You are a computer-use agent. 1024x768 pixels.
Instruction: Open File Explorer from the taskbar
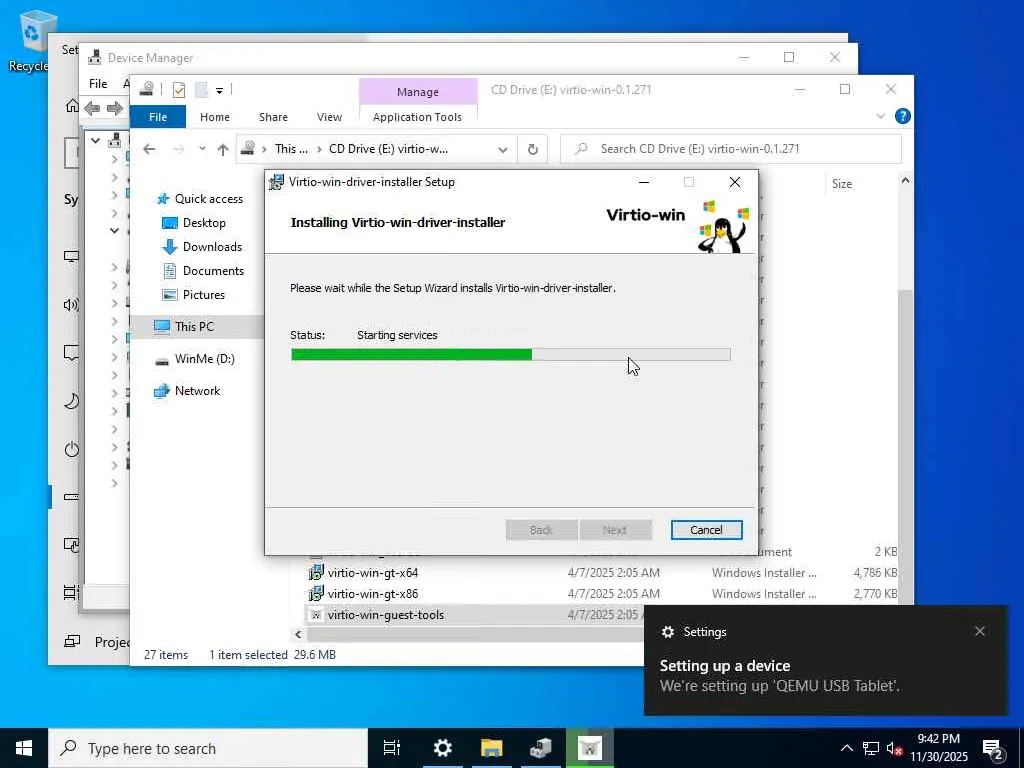492,748
